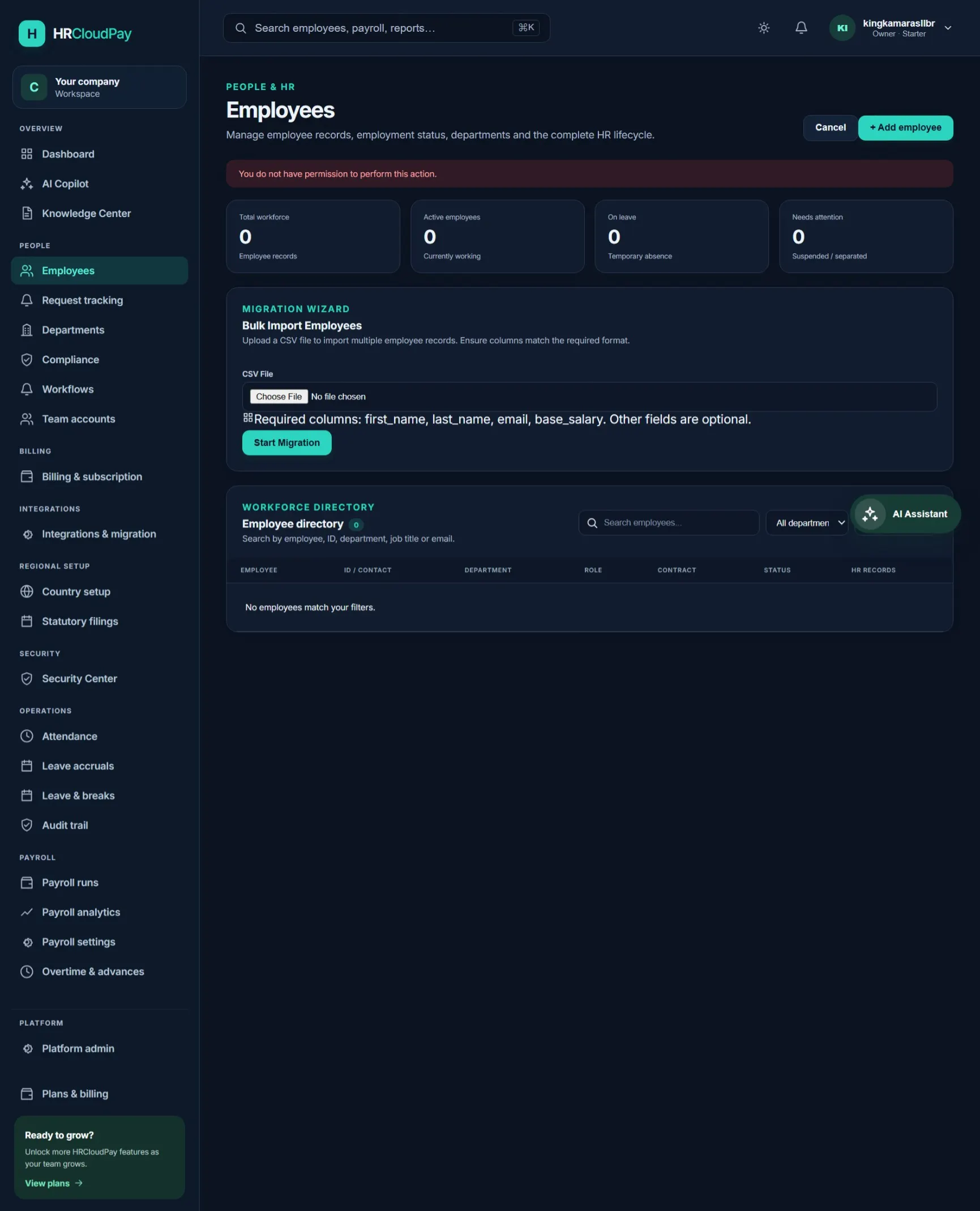This screenshot has height=1211, width=980.
Task: Click the AI Copilot sparkle icon in the sidebar
Action: [x=27, y=184]
